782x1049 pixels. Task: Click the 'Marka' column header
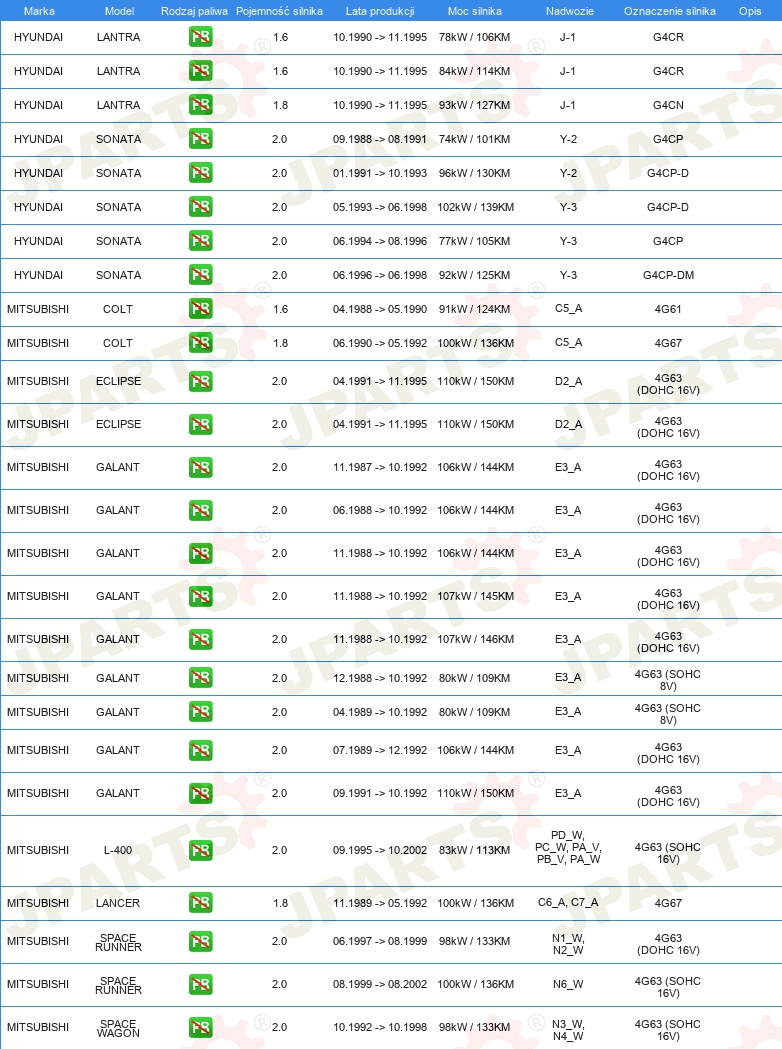coord(39,11)
